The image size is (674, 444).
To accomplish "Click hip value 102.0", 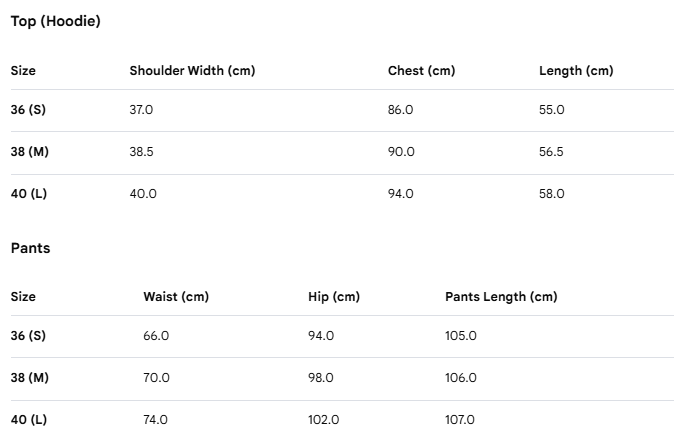I will point(323,420).
